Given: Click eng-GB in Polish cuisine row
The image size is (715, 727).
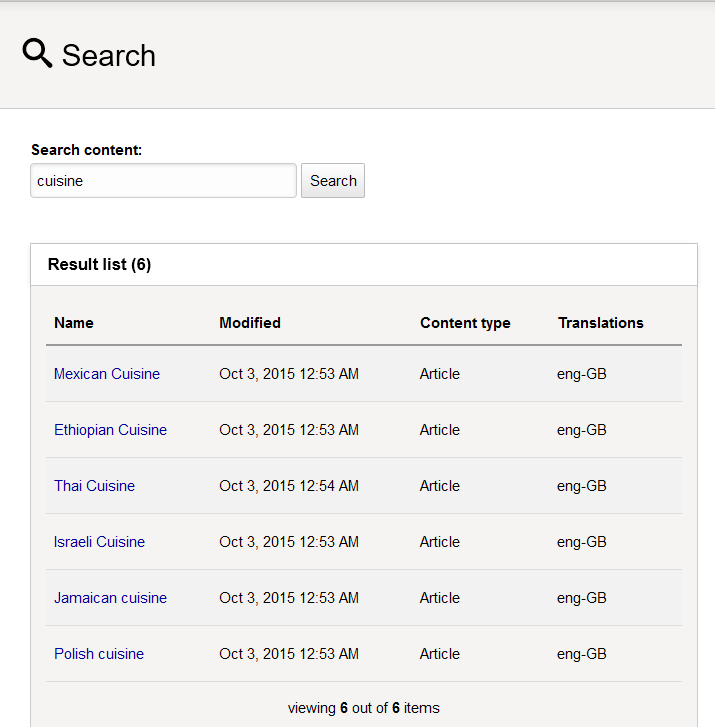Looking at the screenshot, I should tap(581, 654).
